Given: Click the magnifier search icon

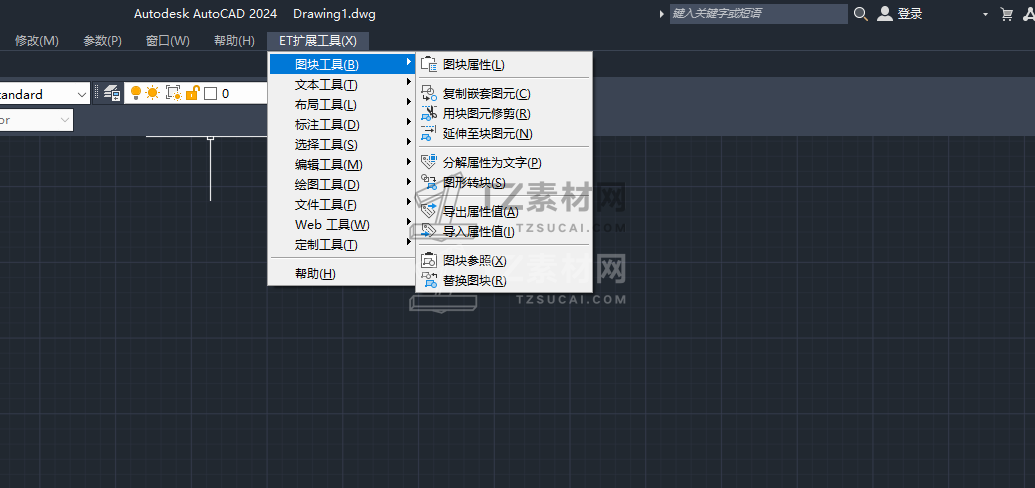Looking at the screenshot, I should (861, 14).
